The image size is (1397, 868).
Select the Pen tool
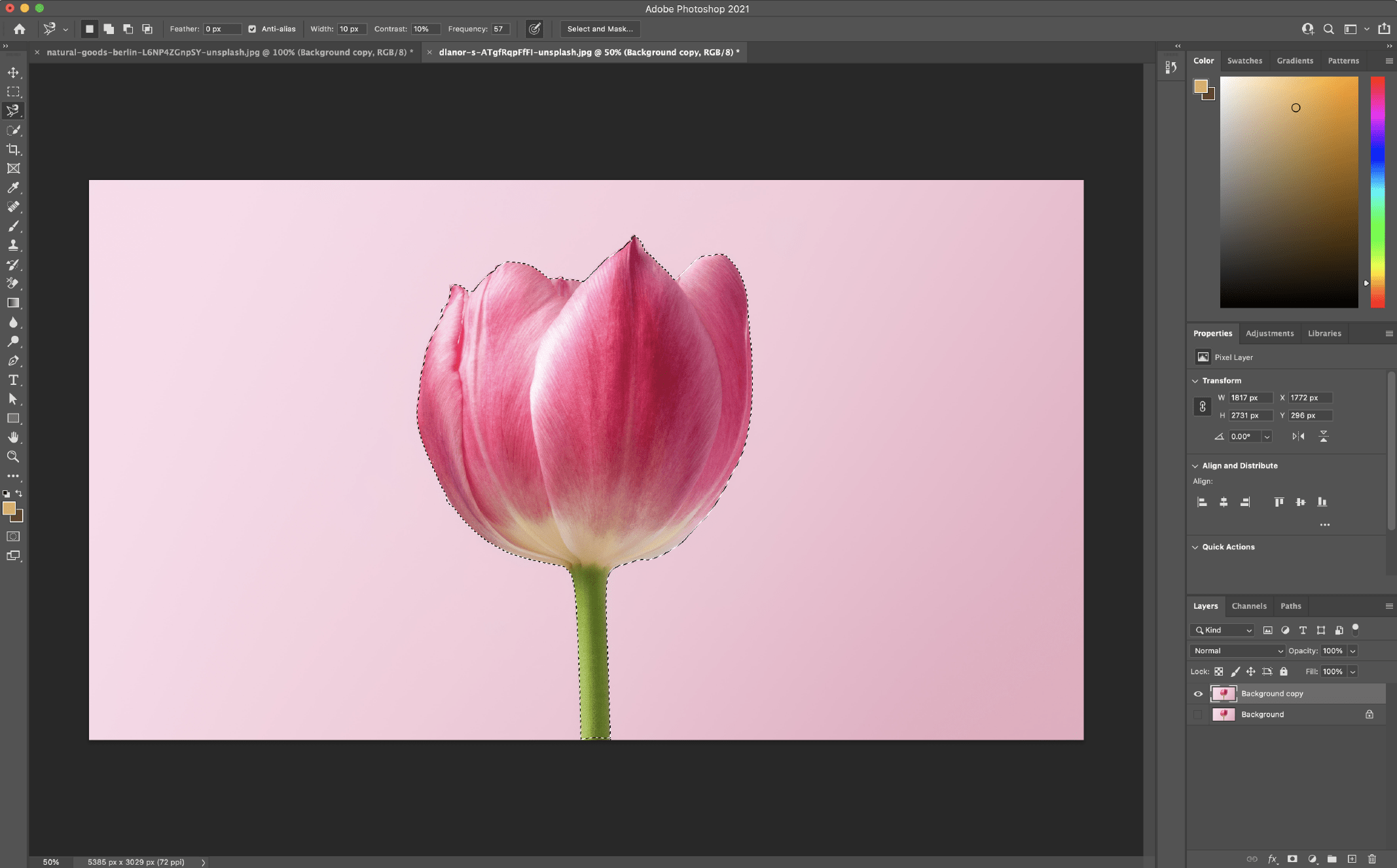[x=13, y=360]
